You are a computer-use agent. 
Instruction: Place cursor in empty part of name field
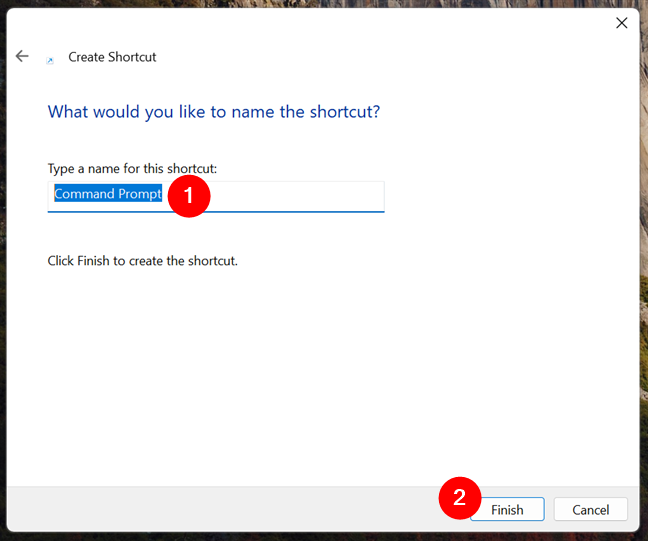coord(298,196)
